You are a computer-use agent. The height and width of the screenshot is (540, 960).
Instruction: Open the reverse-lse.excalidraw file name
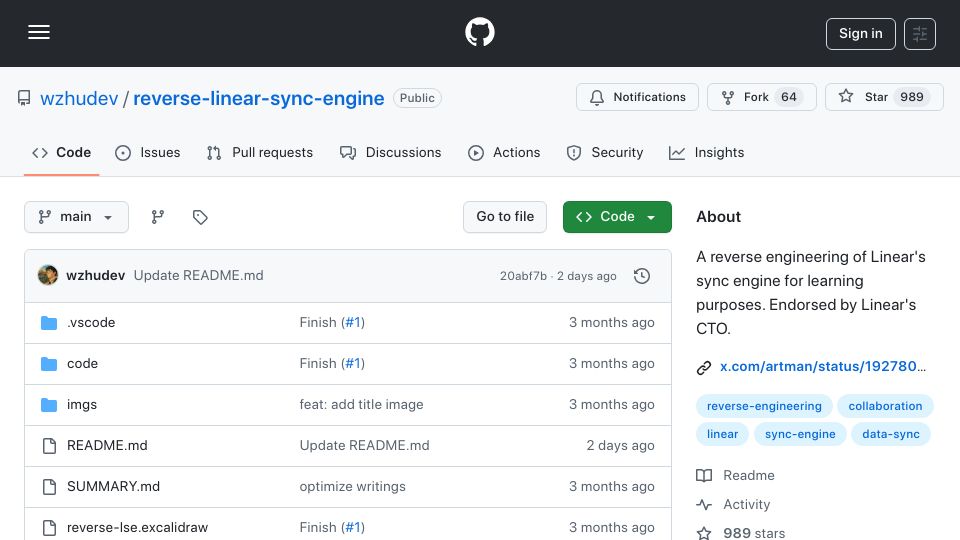coord(138,528)
